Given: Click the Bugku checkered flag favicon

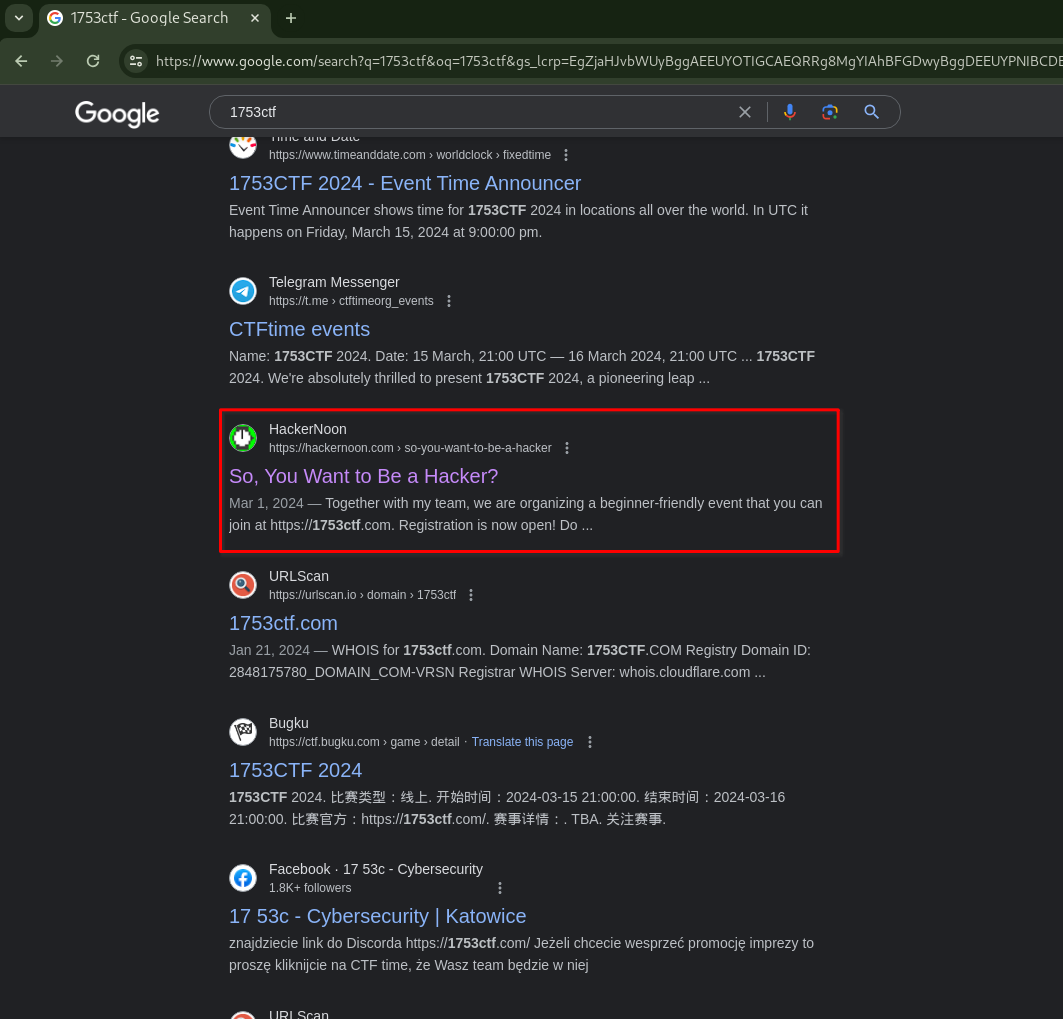Looking at the screenshot, I should coord(243,732).
